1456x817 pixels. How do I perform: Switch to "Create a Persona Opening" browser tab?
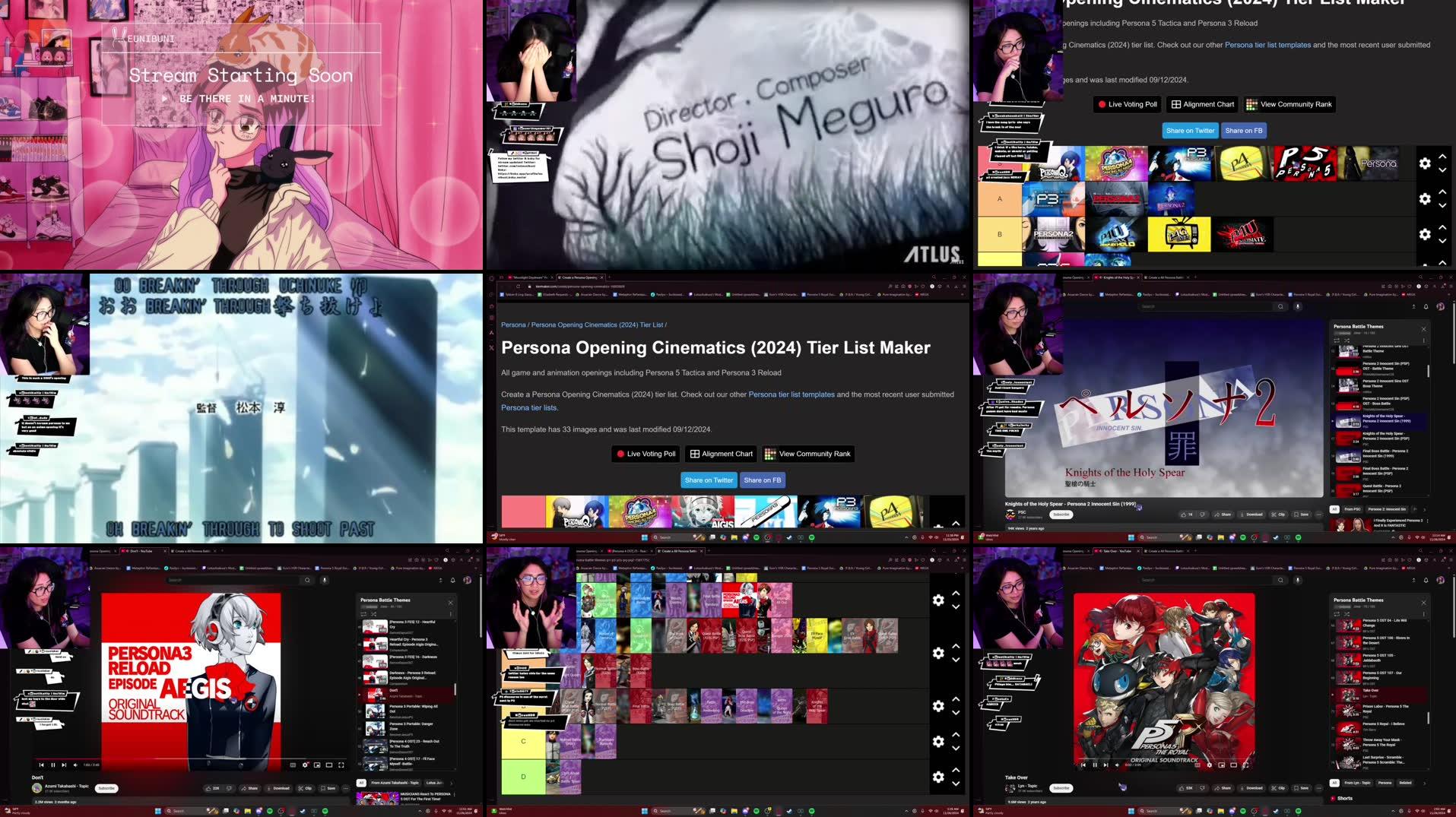pos(579,277)
